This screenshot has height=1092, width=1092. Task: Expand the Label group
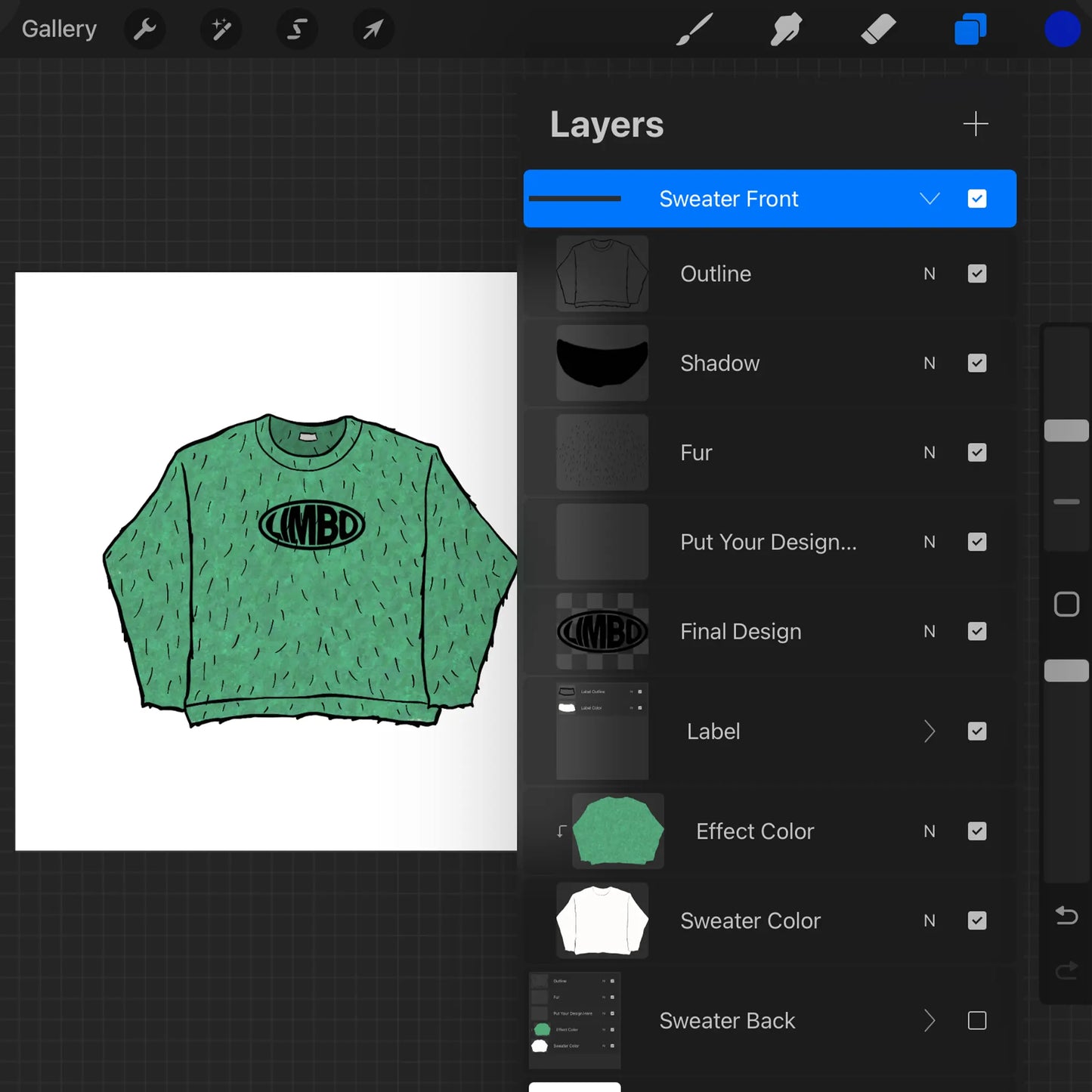pyautogui.click(x=930, y=731)
